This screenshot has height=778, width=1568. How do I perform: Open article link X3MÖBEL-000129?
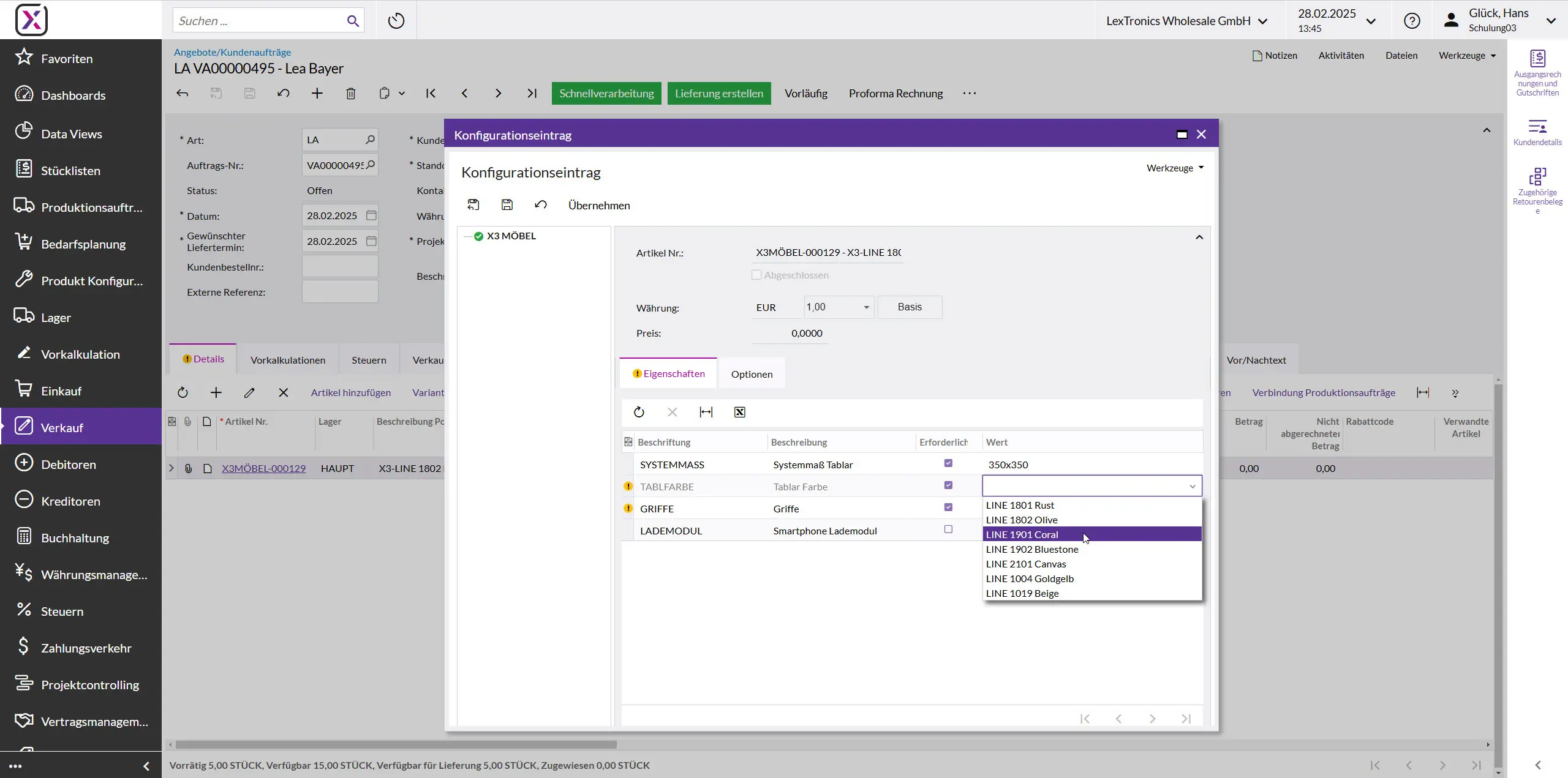[x=263, y=468]
